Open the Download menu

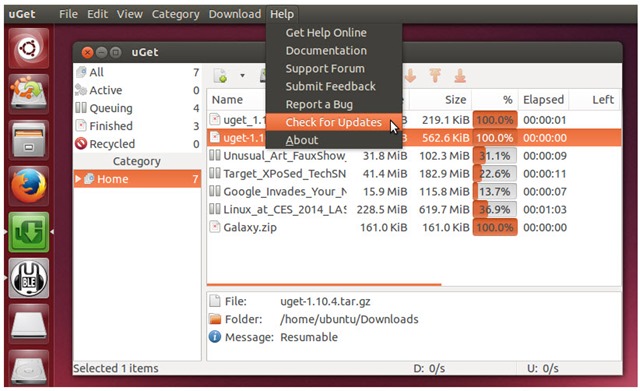235,14
